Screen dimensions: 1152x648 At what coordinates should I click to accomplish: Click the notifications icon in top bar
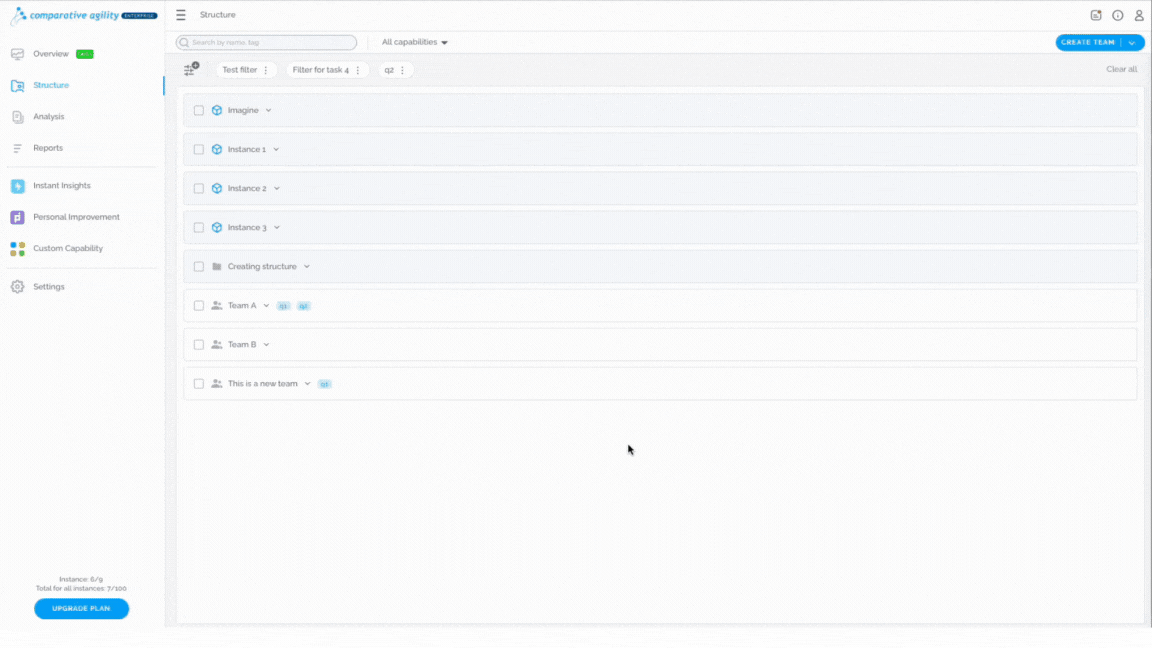[1096, 15]
